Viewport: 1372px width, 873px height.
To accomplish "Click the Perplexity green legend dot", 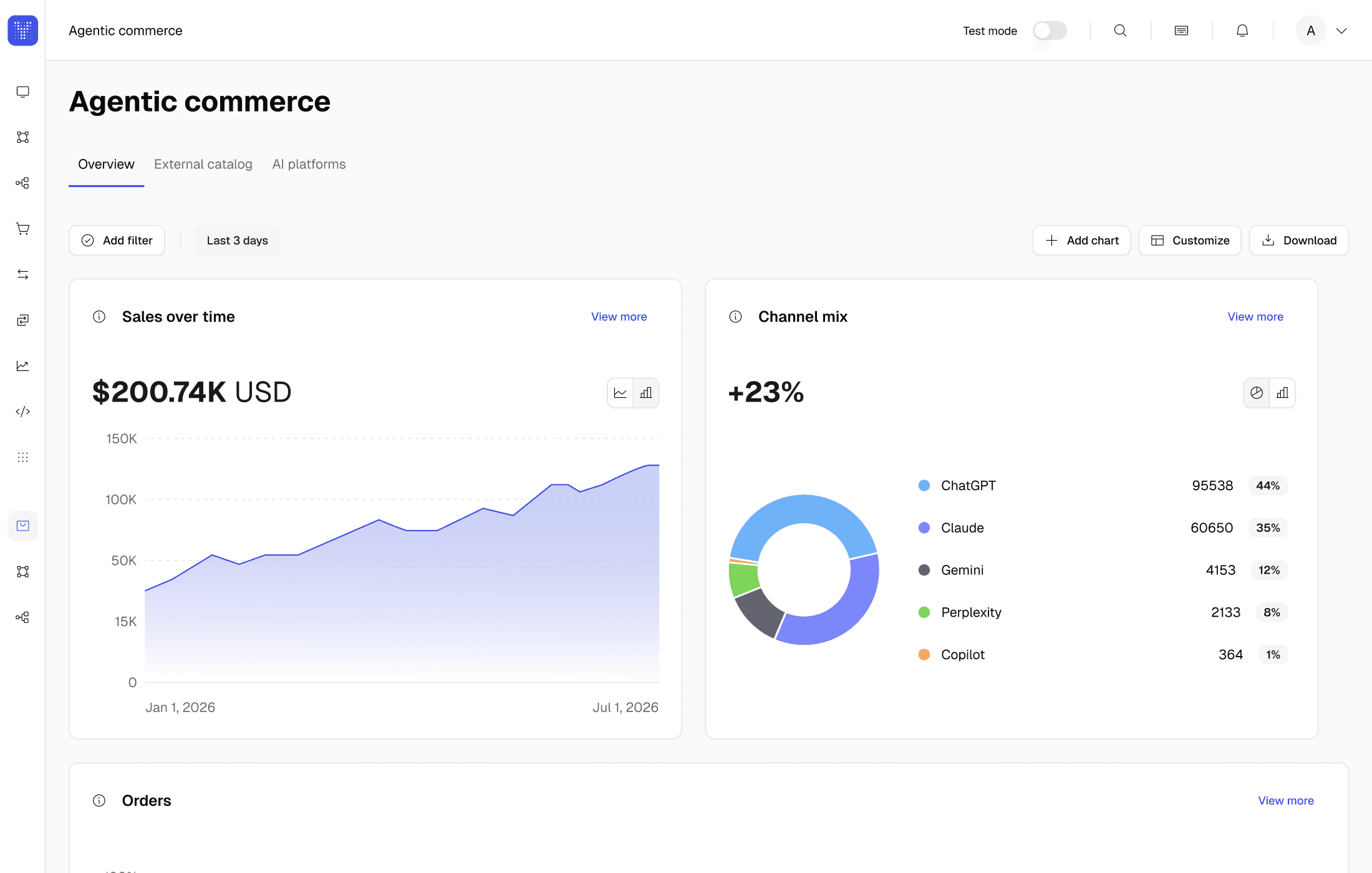I will (924, 612).
